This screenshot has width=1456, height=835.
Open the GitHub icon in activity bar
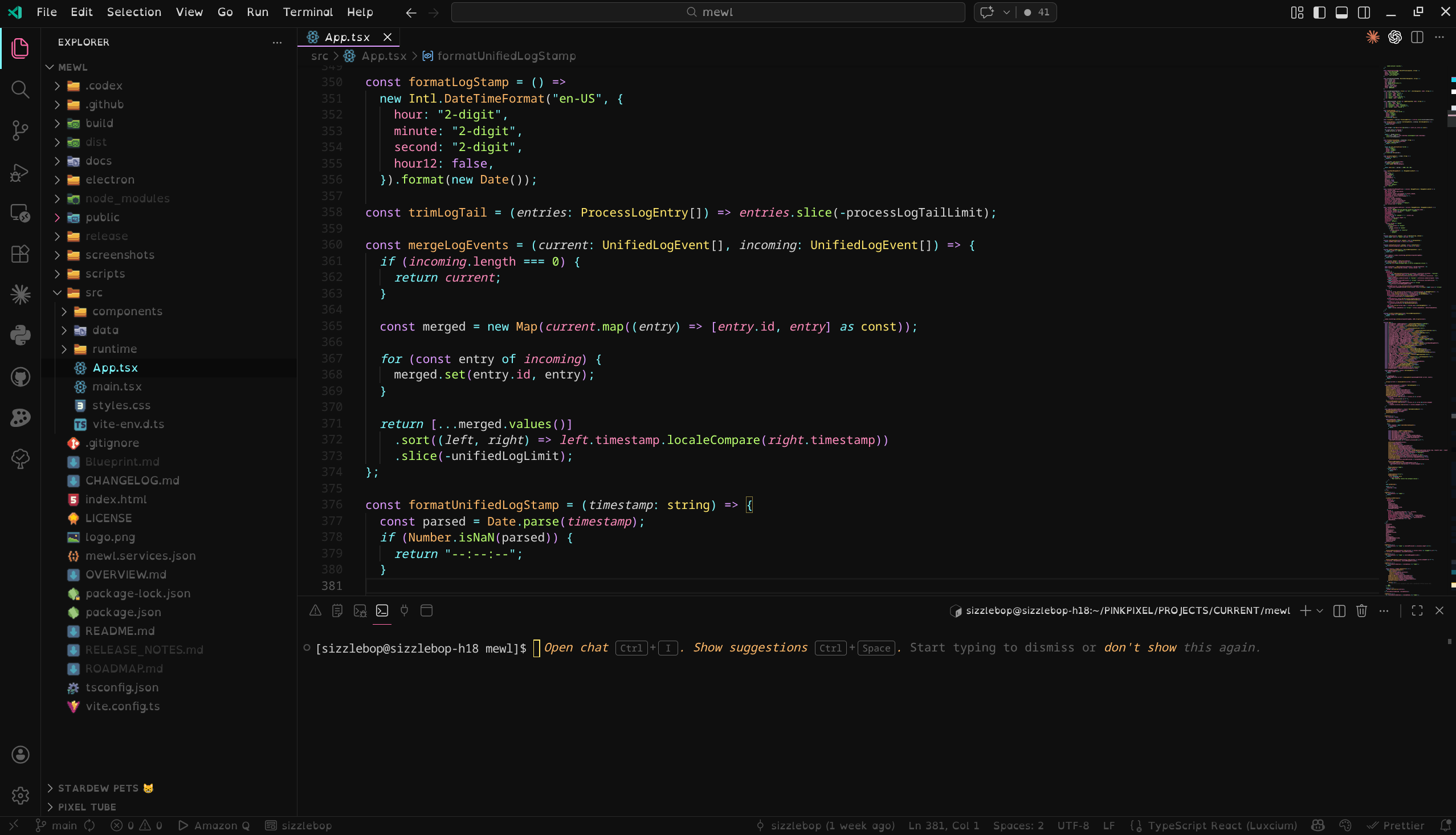[x=20, y=377]
